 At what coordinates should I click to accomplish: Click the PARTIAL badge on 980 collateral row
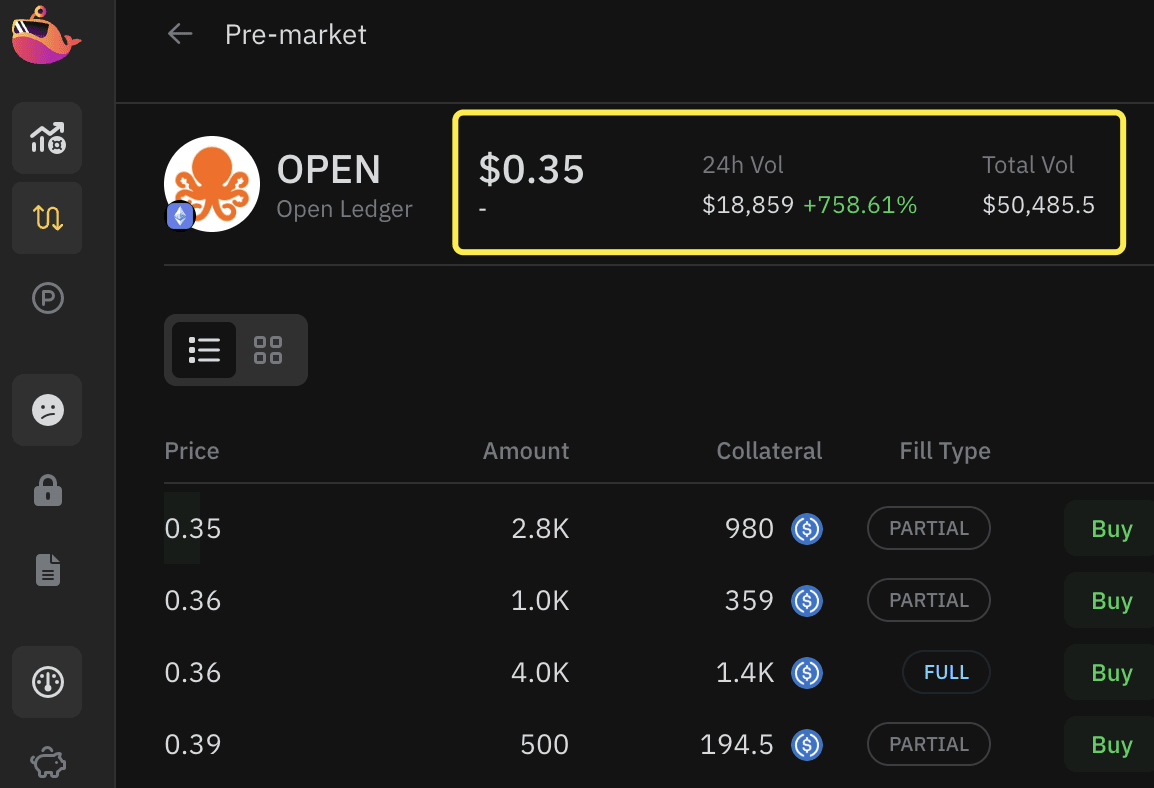928,529
